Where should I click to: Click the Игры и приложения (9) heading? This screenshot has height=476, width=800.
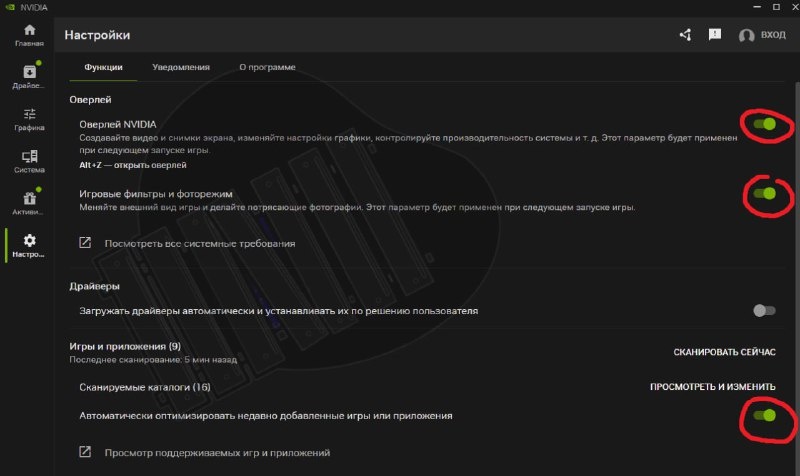[x=125, y=346]
